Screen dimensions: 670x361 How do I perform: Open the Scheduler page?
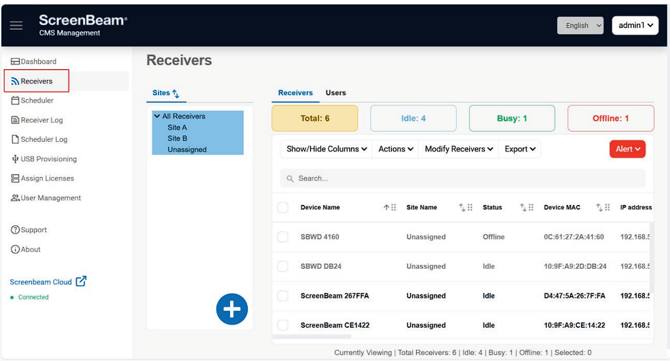click(x=32, y=100)
